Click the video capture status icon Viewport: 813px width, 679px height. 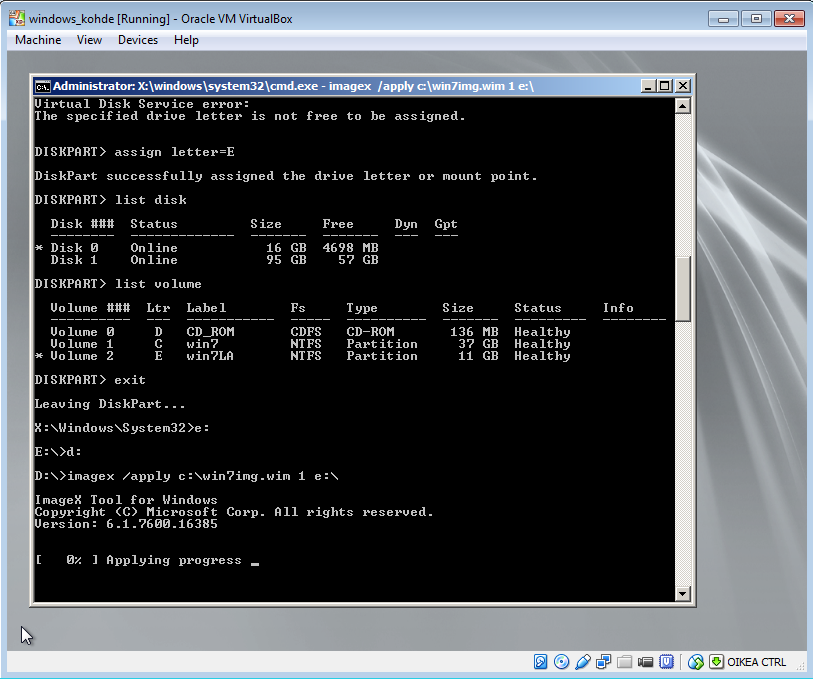pyautogui.click(x=646, y=661)
